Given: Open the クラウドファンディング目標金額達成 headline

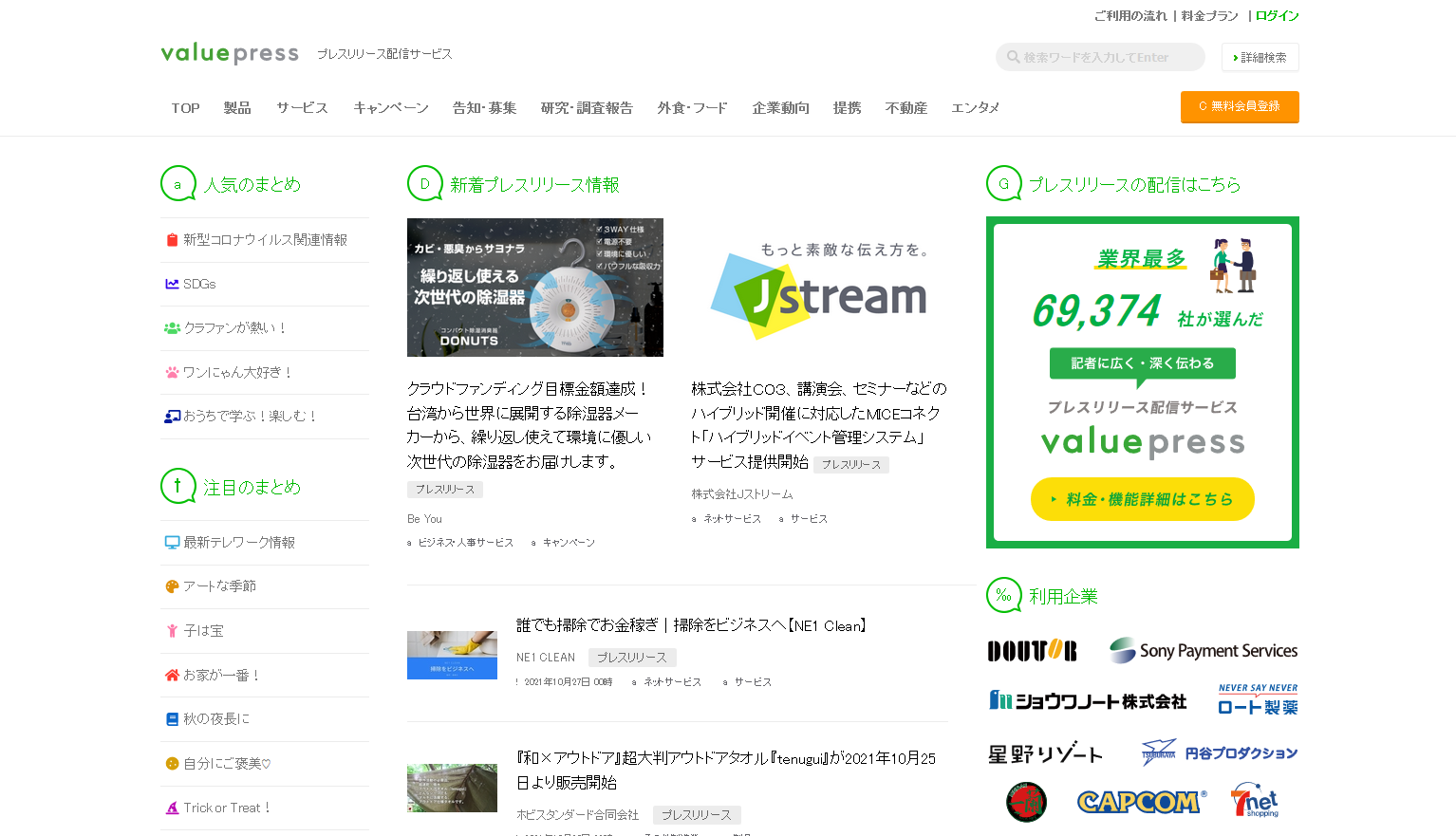Looking at the screenshot, I should [x=530, y=425].
